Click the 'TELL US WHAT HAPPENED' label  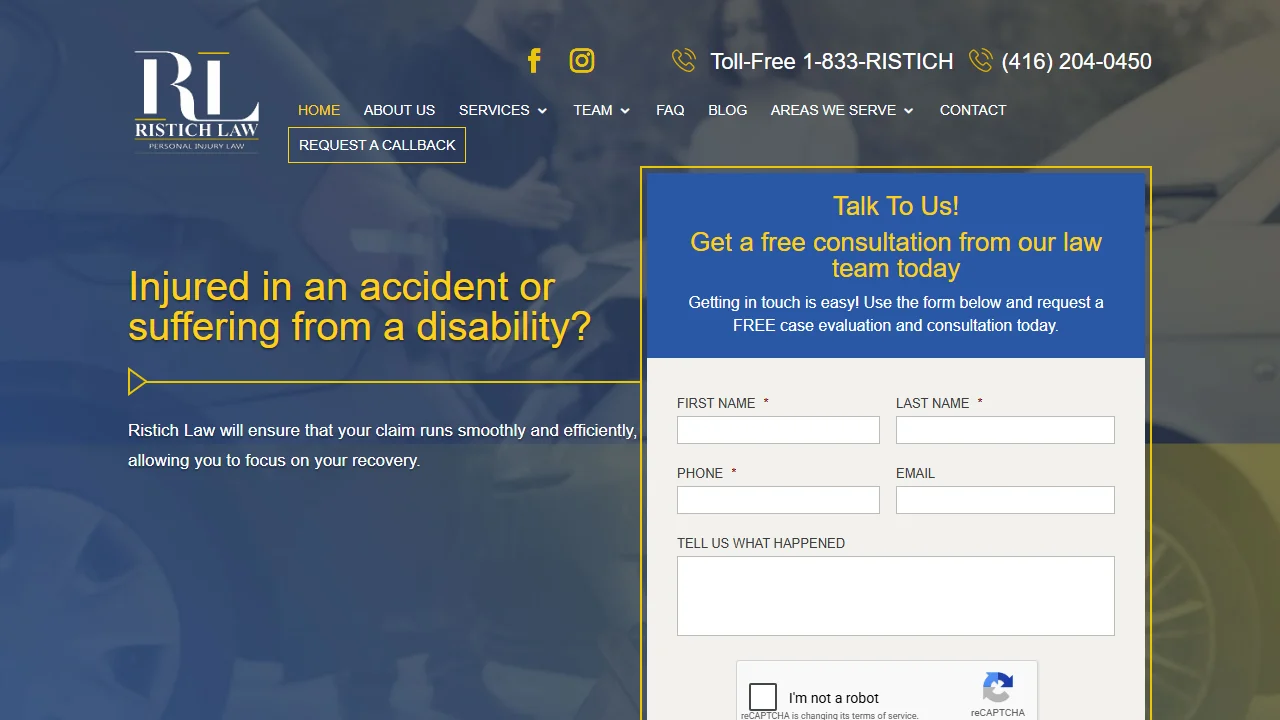[761, 543]
